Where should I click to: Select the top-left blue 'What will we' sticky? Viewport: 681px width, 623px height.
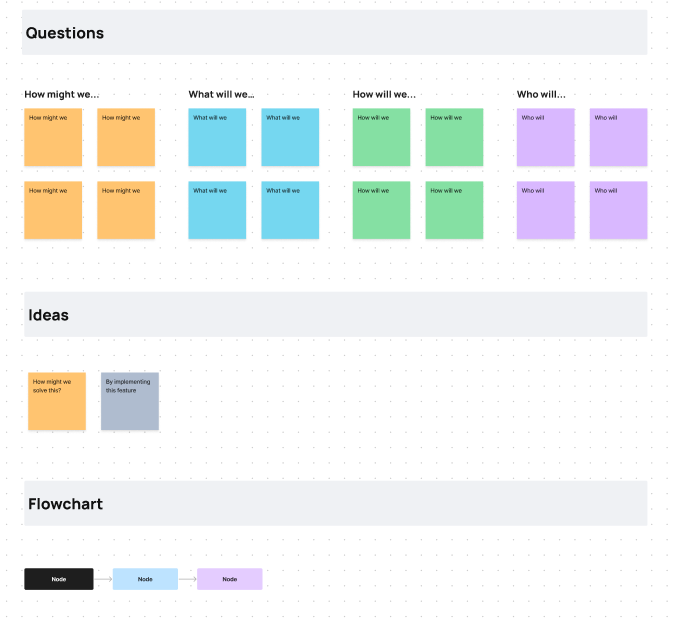217,137
